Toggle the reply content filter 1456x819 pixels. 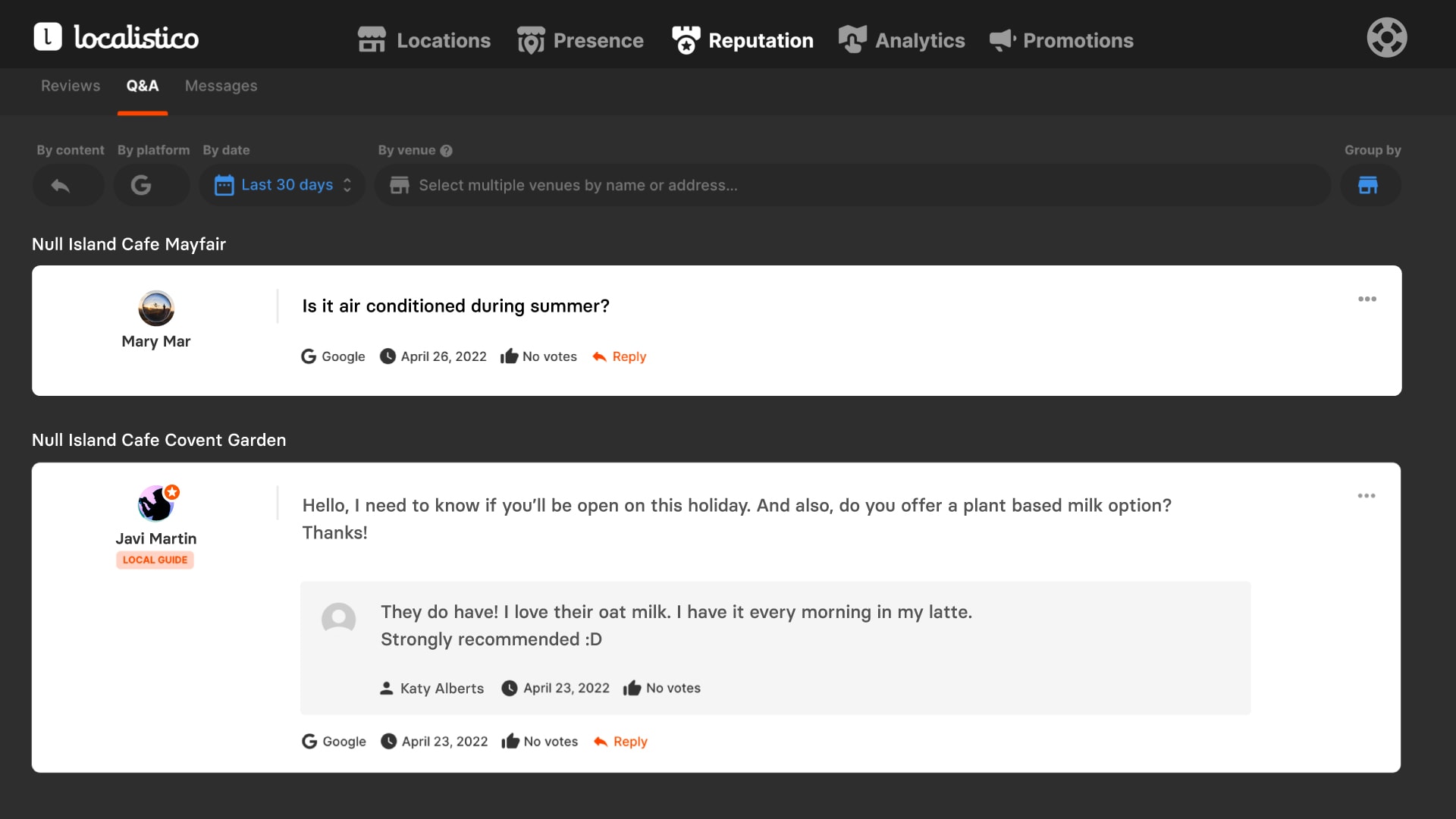click(x=61, y=185)
